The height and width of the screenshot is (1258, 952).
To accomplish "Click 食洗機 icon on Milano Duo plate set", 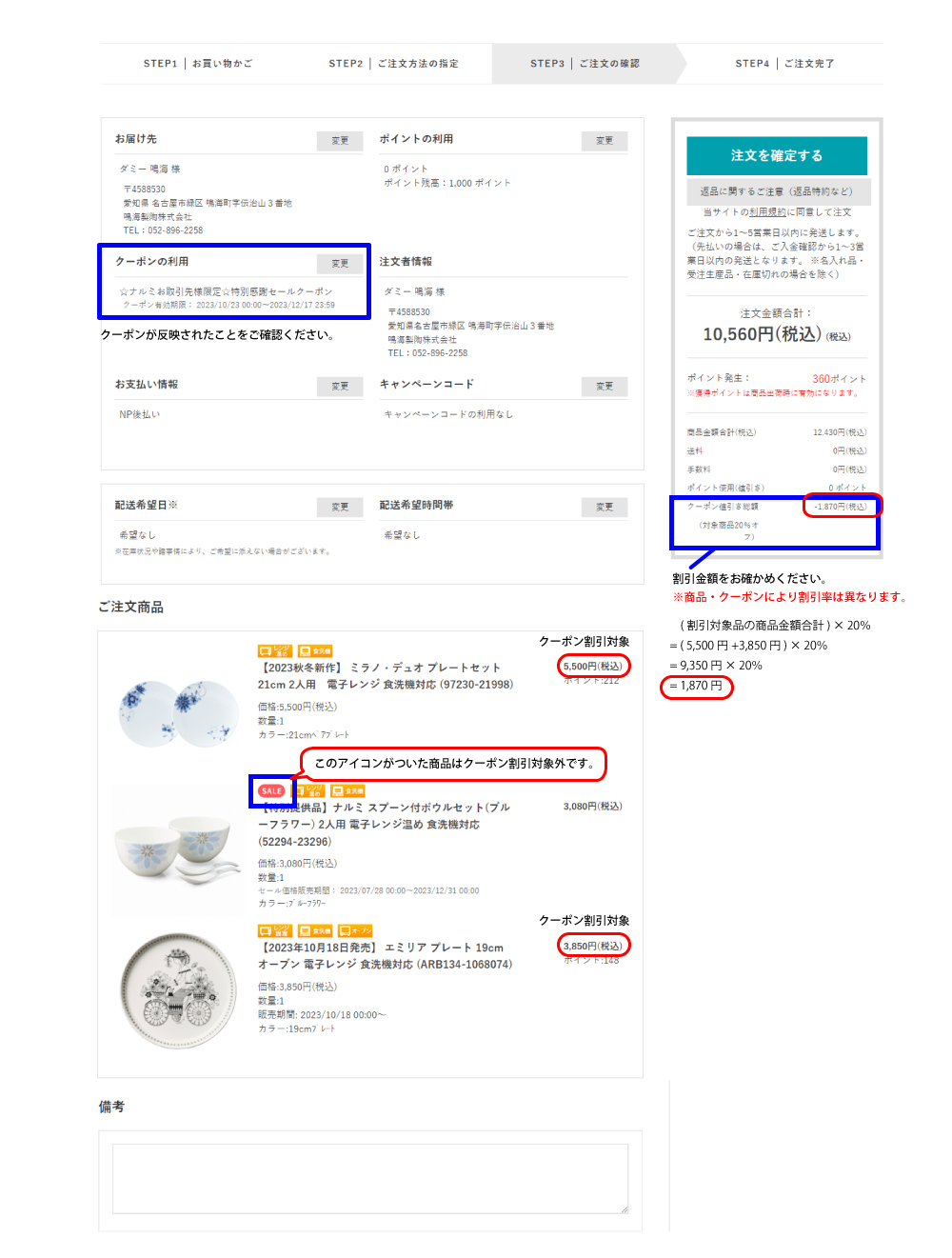I will point(315,651).
